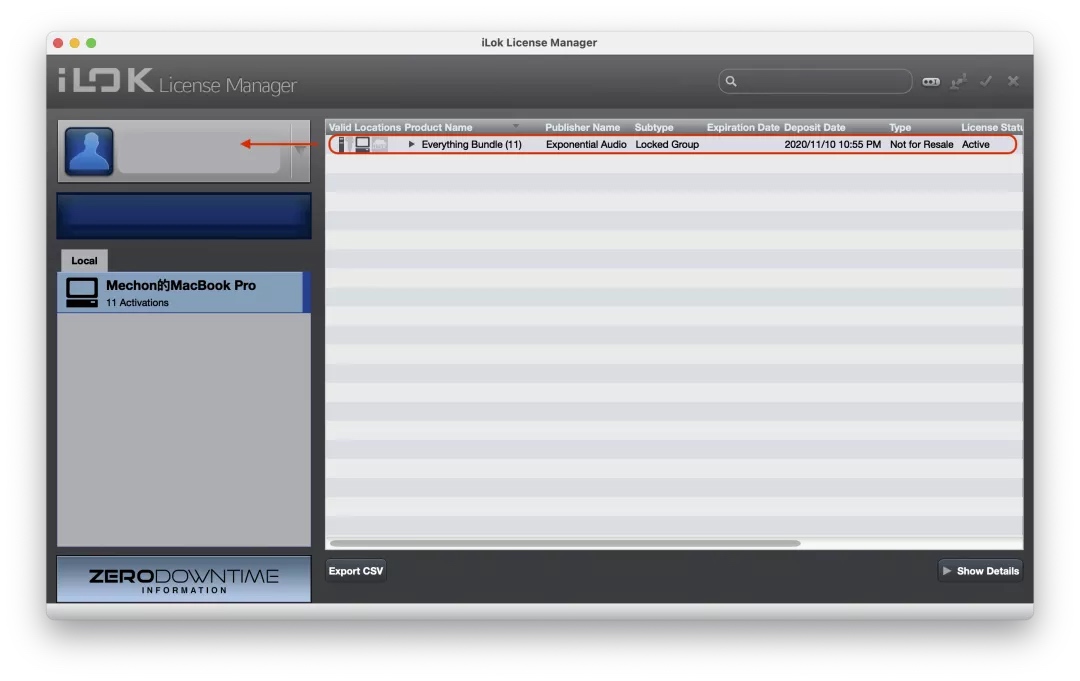The image size is (1080, 681).
Task: Click the X icon in top toolbar
Action: (x=1012, y=81)
